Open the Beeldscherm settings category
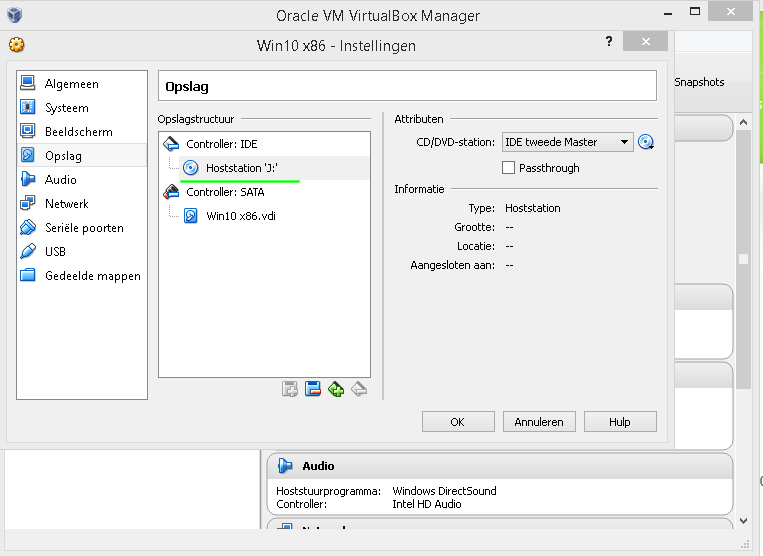The image size is (763, 556). coord(78,132)
